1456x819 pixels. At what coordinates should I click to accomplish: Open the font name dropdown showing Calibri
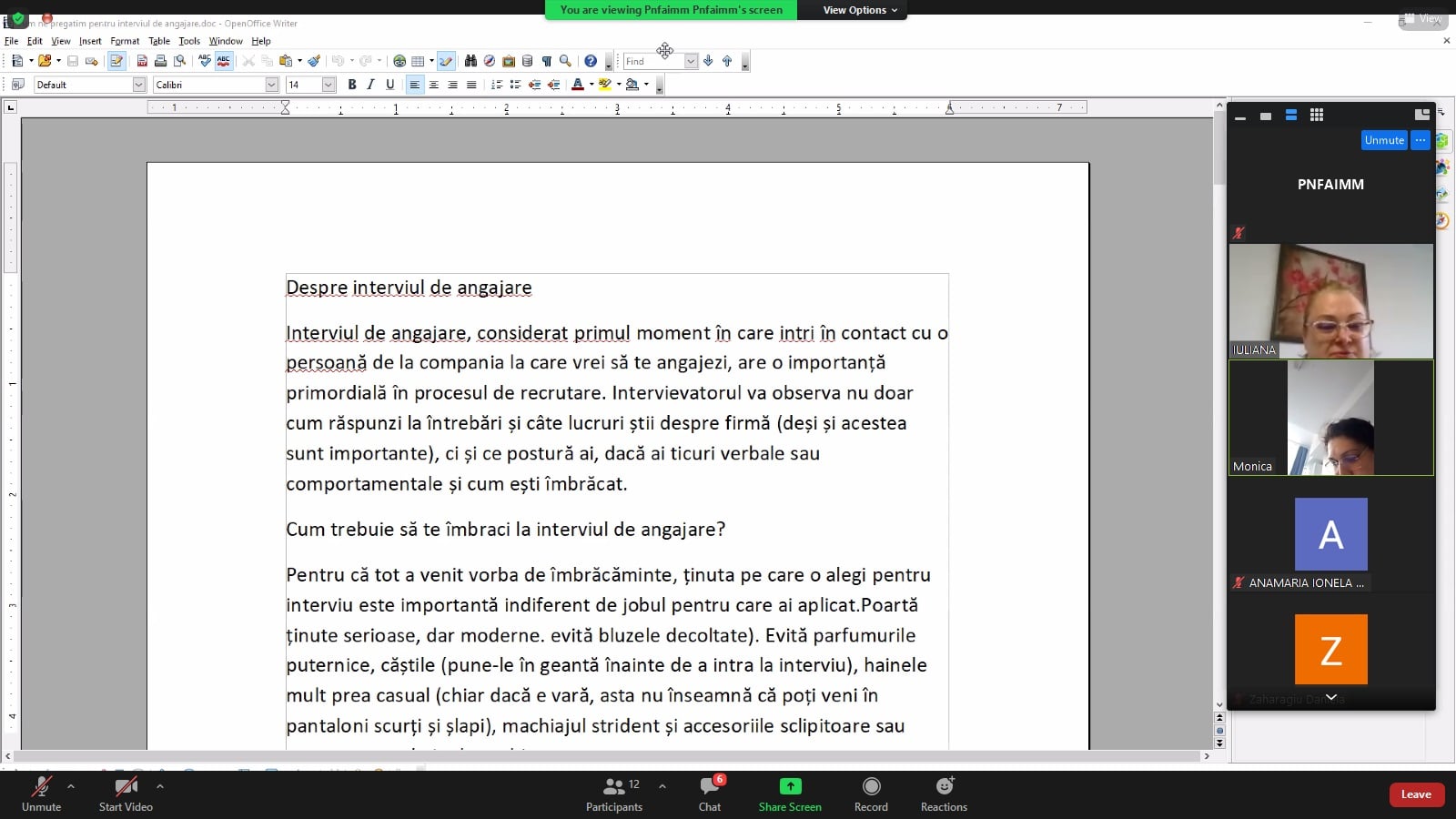coord(271,85)
